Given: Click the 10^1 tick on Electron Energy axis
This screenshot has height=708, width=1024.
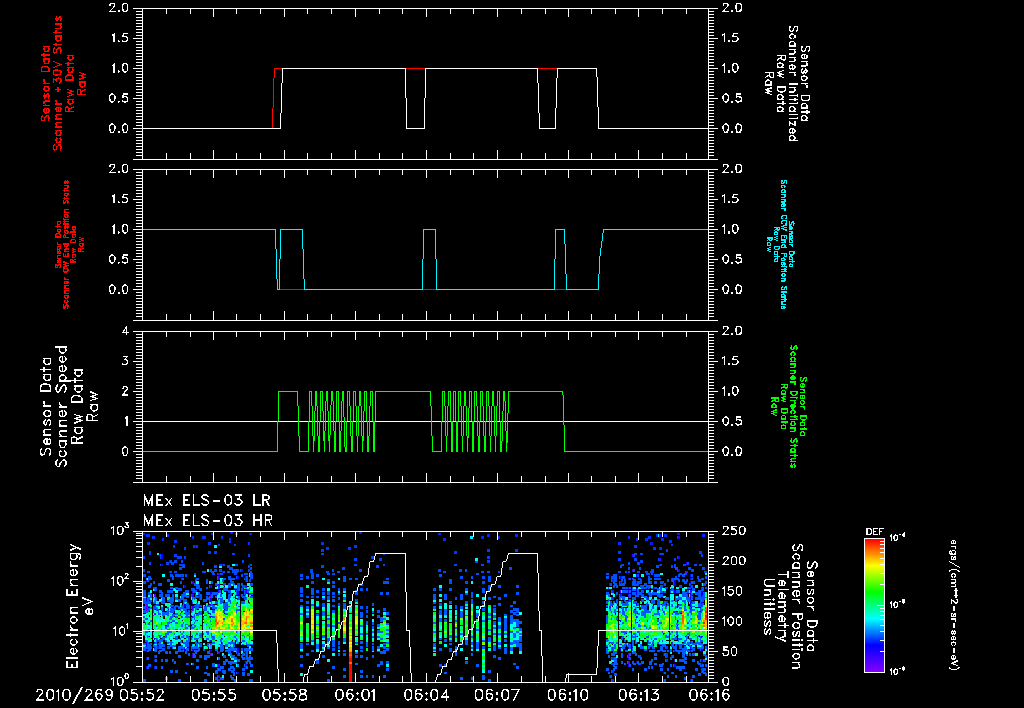Looking at the screenshot, I should point(120,631).
